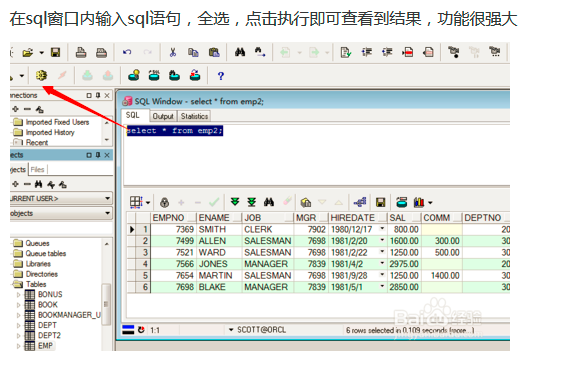The width and height of the screenshot is (582, 390).
Task: Select the Imported Fixed Users folder
Action: (x=57, y=122)
